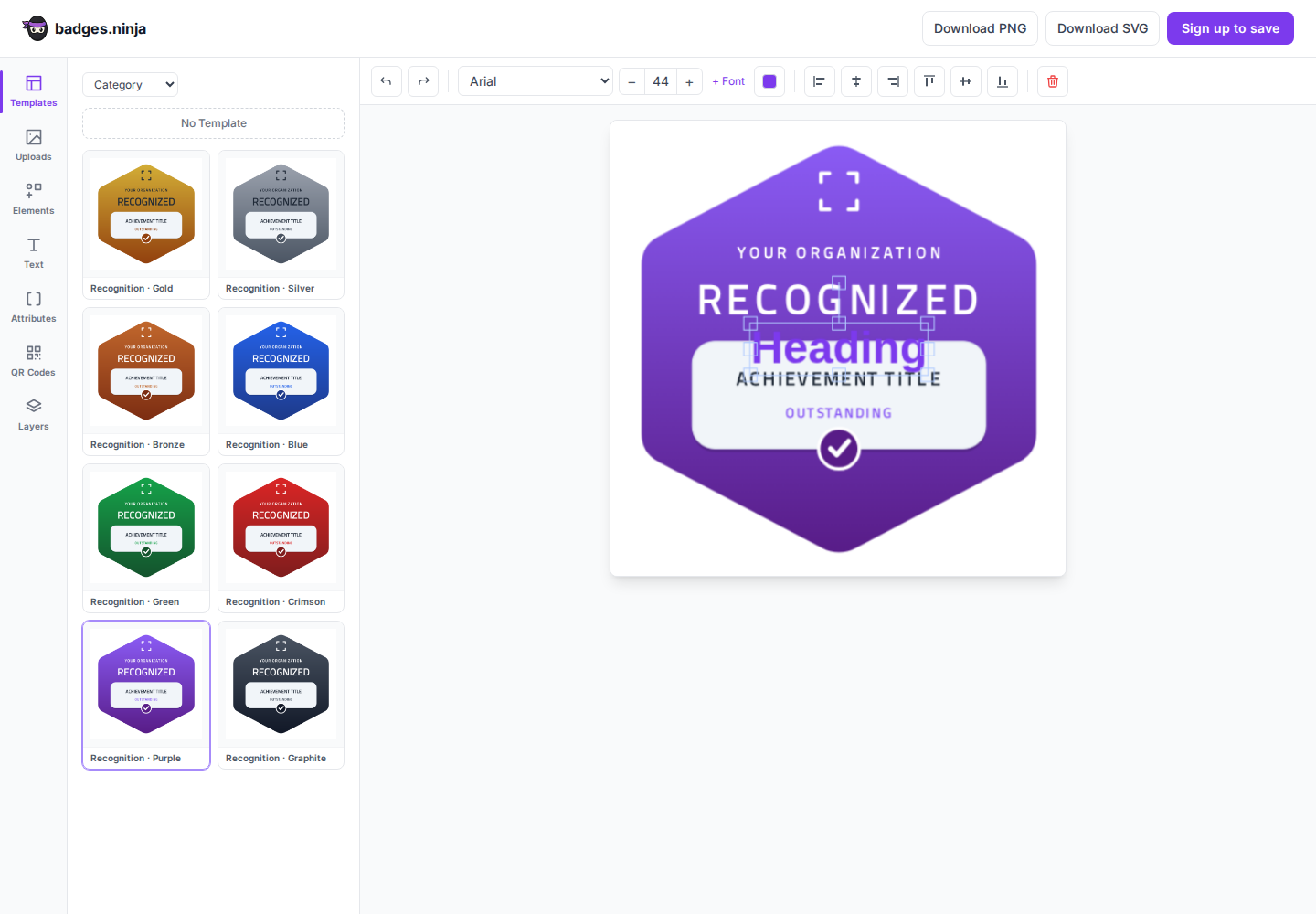Image resolution: width=1316 pixels, height=914 pixels.
Task: Open the QR Codes sidebar tab
Action: click(34, 361)
